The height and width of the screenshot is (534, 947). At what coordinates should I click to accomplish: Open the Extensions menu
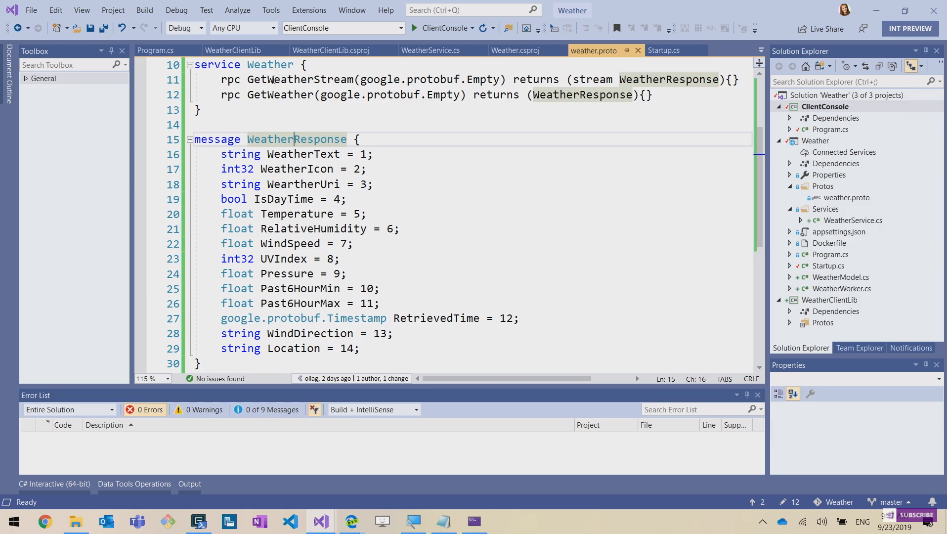click(308, 10)
